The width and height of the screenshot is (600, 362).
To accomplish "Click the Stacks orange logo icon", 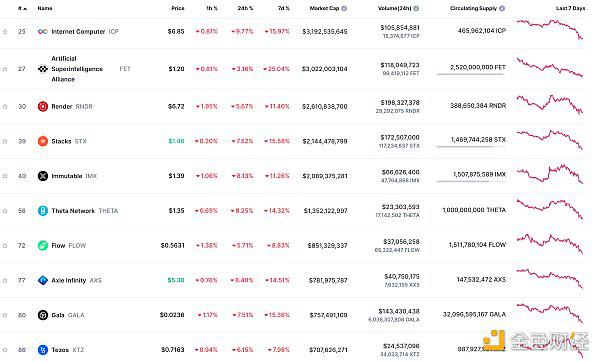I will coord(42,141).
